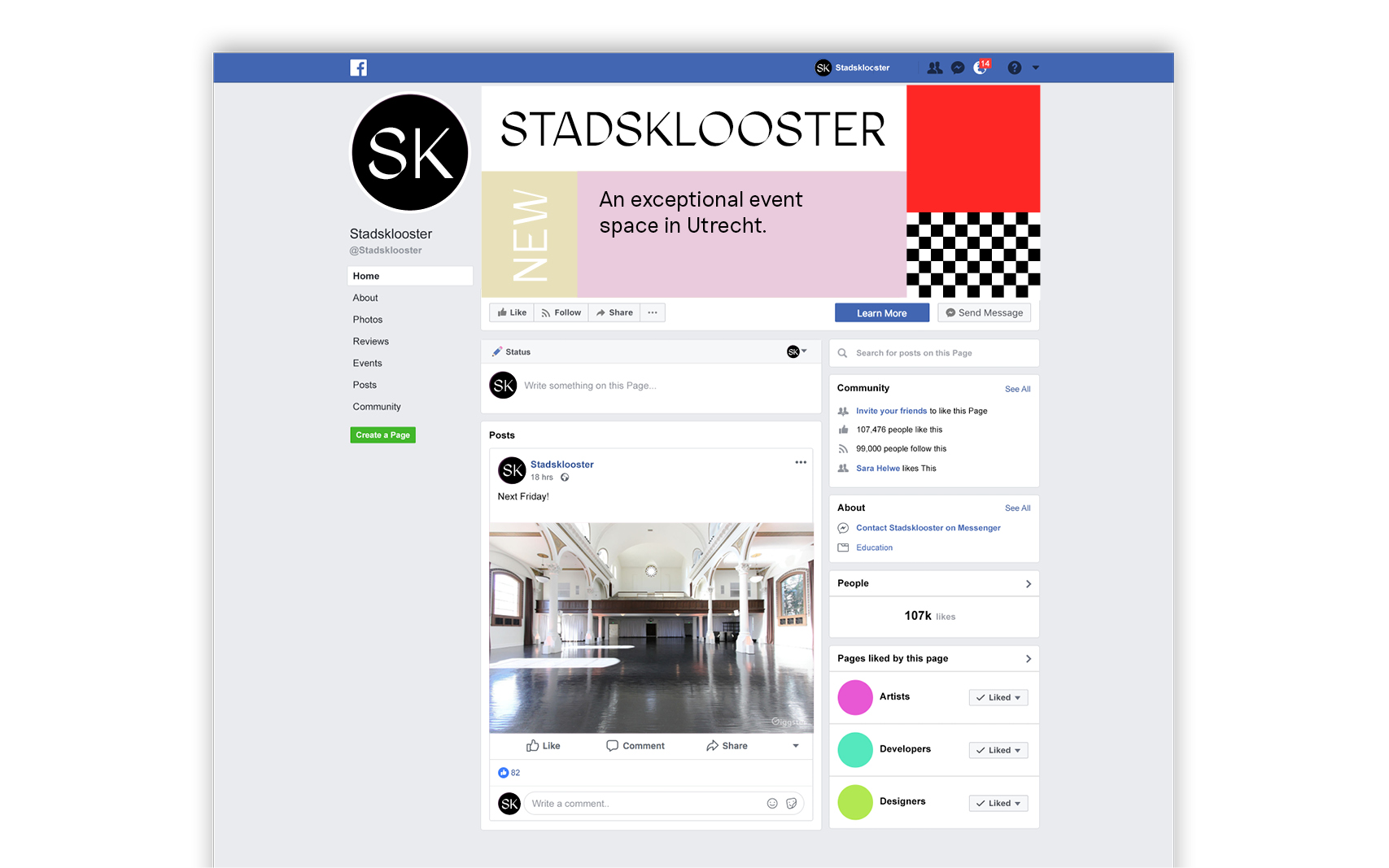
Task: Open notifications globe with 14 badge
Action: click(981, 67)
